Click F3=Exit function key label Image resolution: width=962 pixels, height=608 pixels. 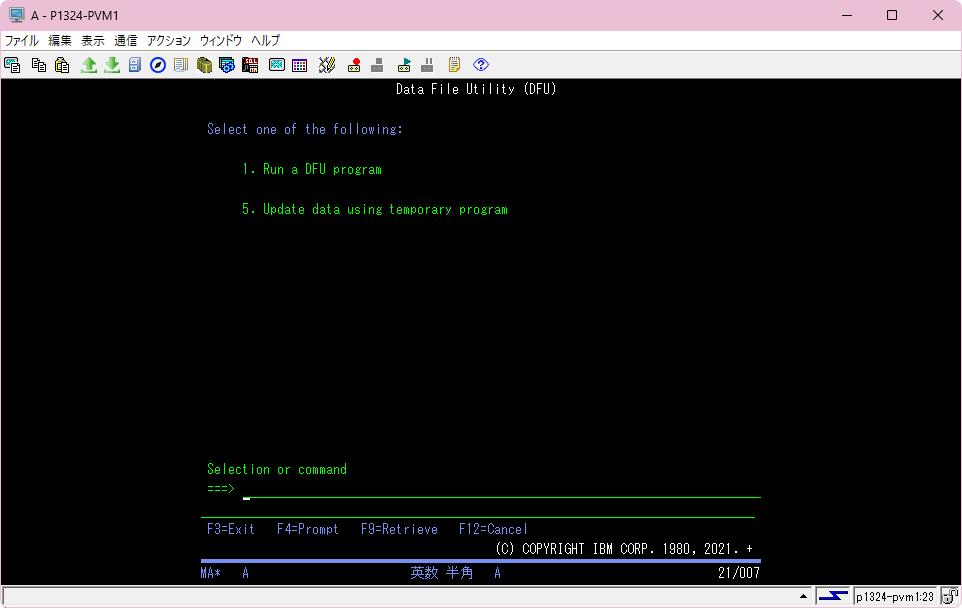(x=231, y=529)
